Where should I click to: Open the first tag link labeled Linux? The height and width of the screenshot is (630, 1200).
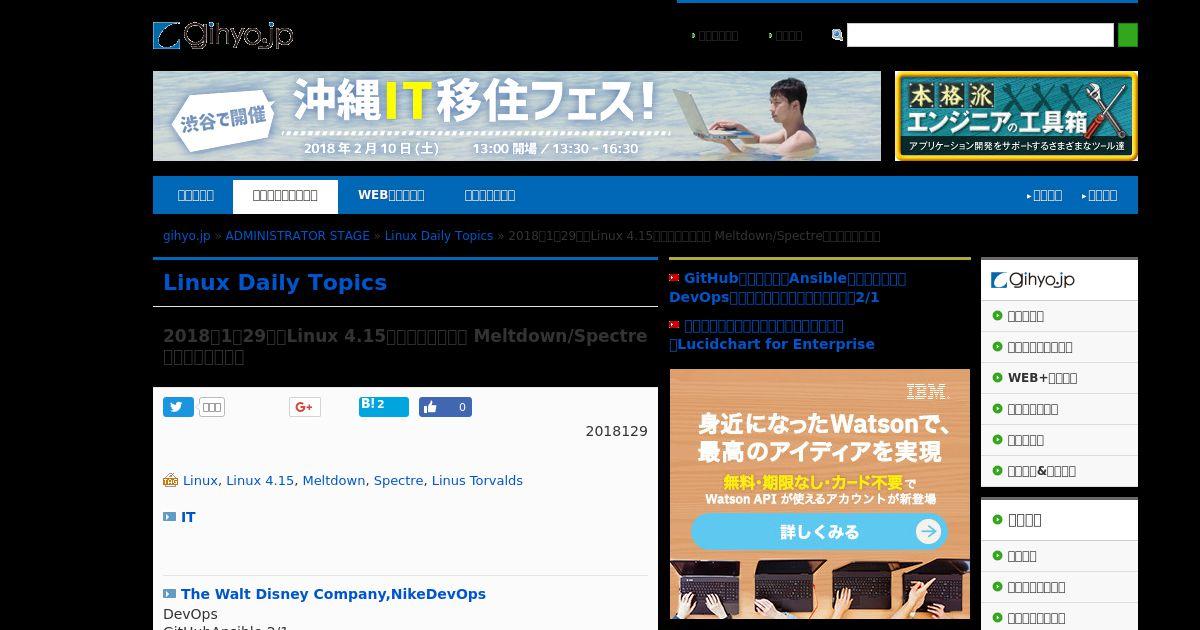(200, 480)
